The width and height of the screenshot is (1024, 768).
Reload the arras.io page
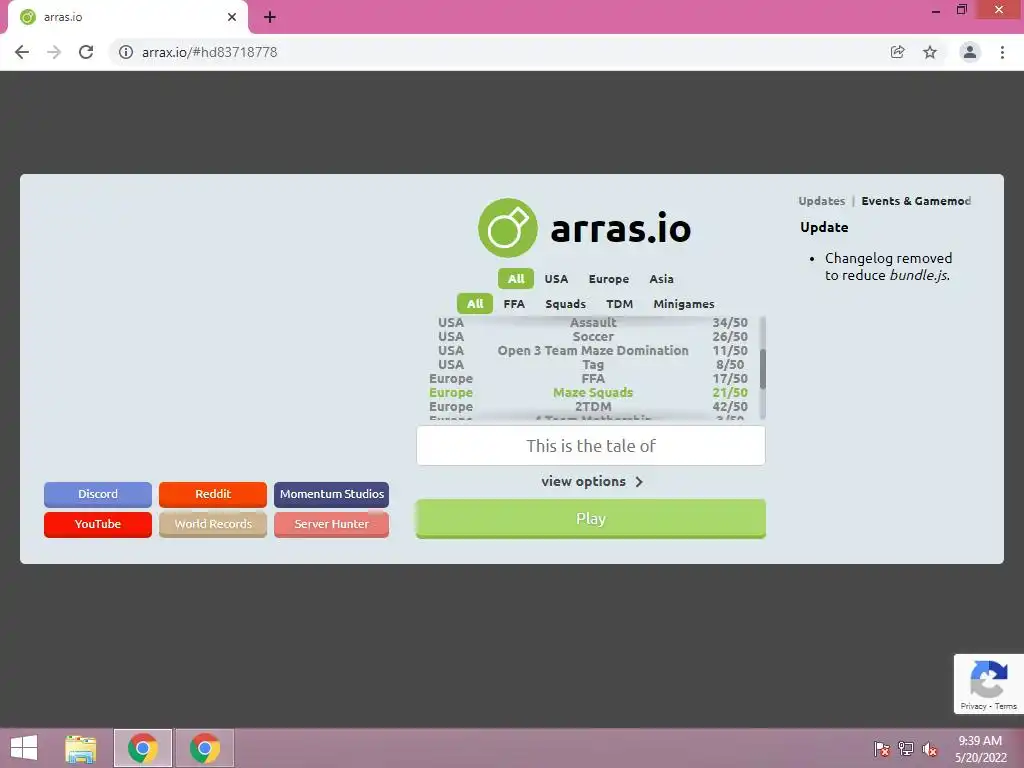pyautogui.click(x=86, y=52)
